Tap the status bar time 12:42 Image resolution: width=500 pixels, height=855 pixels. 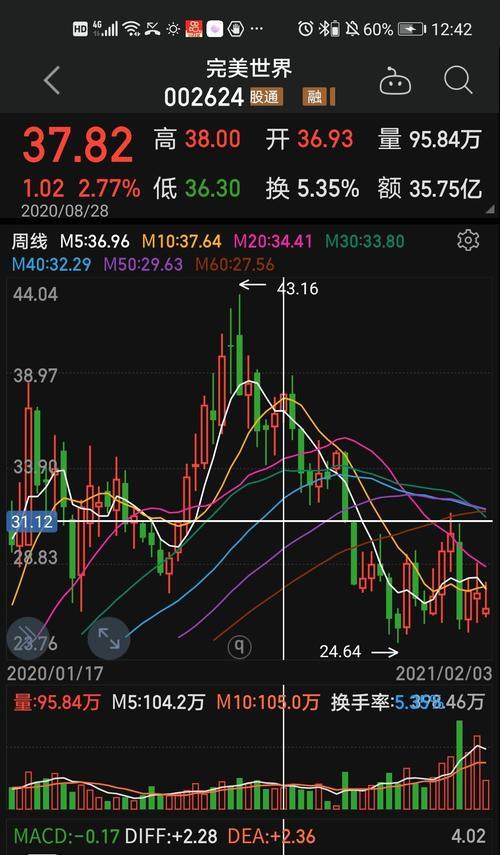tap(451, 29)
